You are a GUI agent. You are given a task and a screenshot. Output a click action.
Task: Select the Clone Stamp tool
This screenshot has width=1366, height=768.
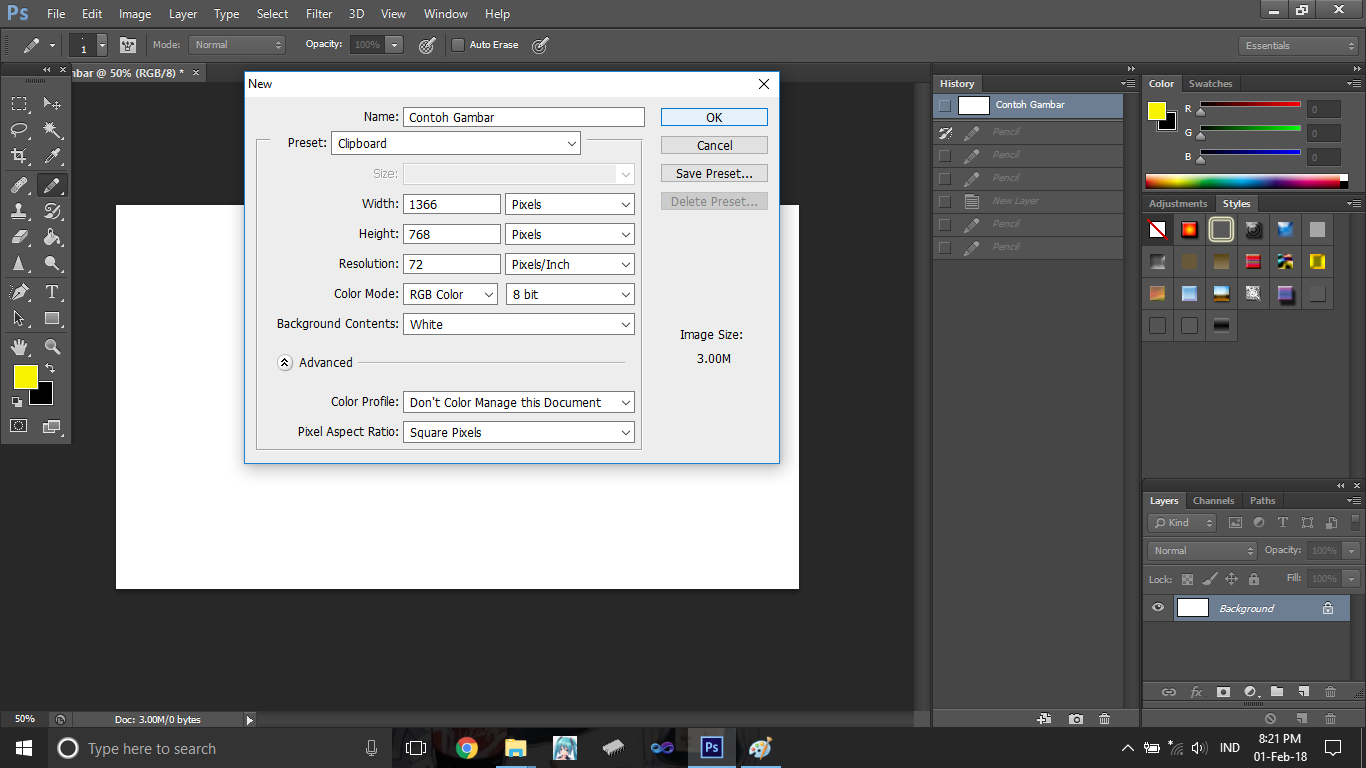[x=19, y=211]
